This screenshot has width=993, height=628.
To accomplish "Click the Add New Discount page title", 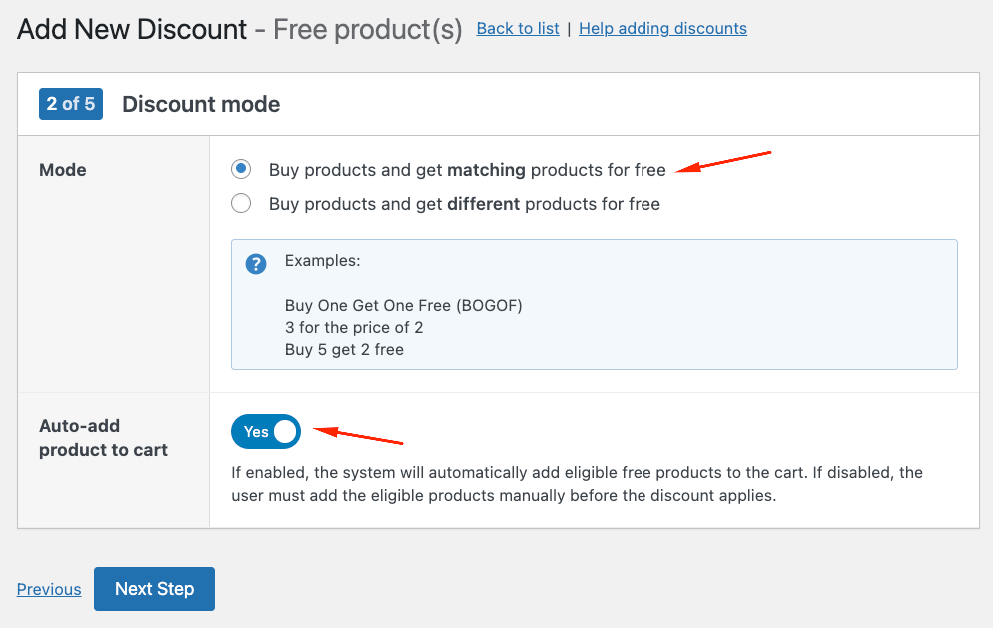I will [x=131, y=29].
